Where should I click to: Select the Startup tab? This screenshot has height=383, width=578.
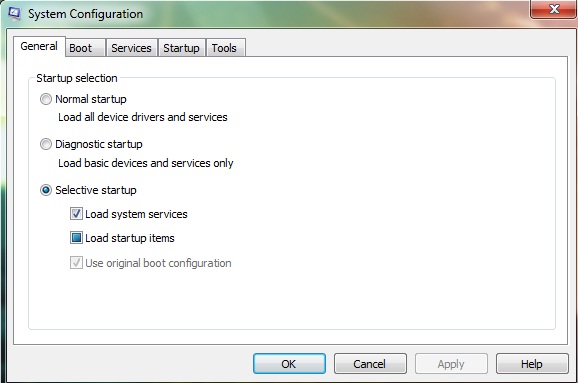coord(181,48)
